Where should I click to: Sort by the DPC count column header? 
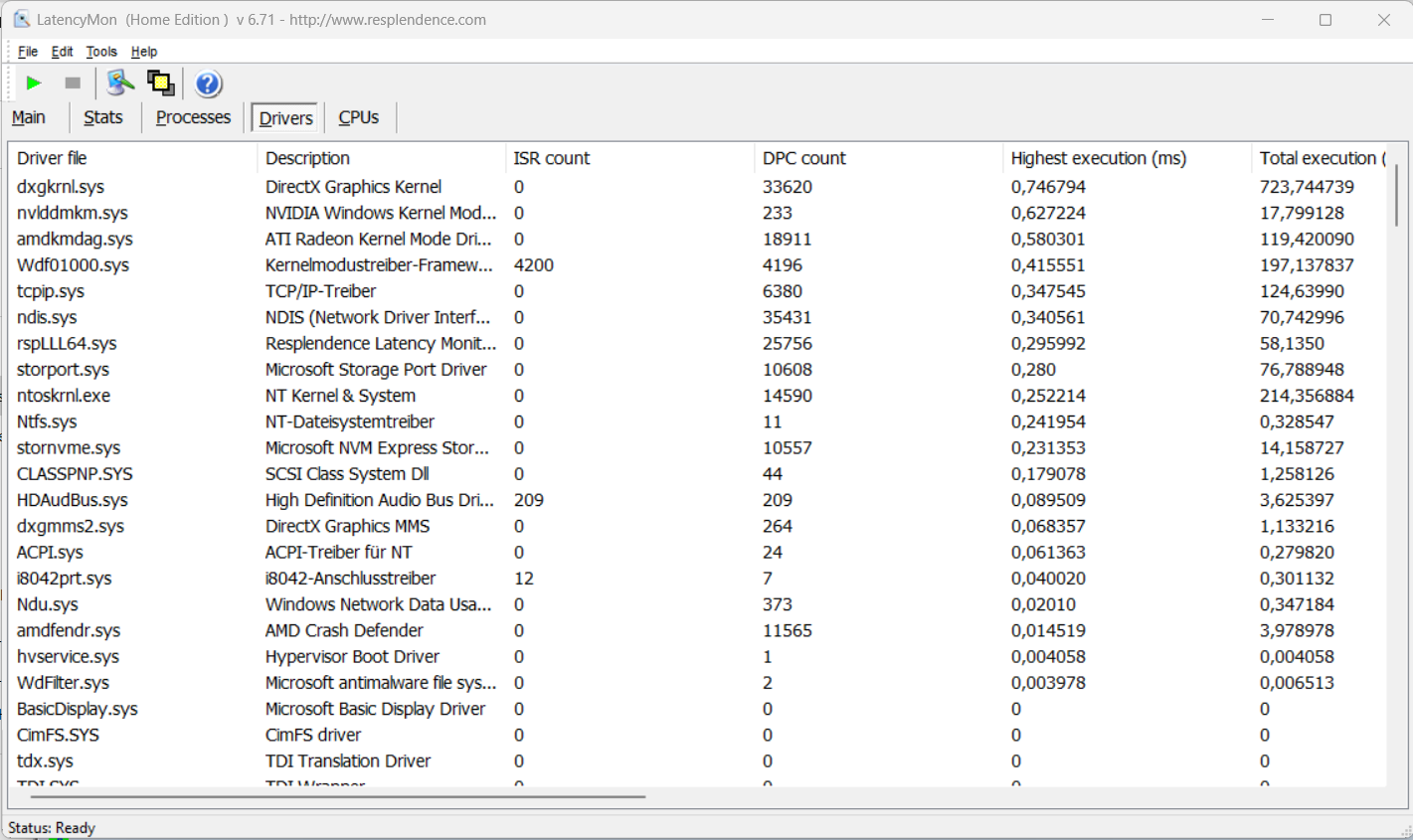(803, 158)
